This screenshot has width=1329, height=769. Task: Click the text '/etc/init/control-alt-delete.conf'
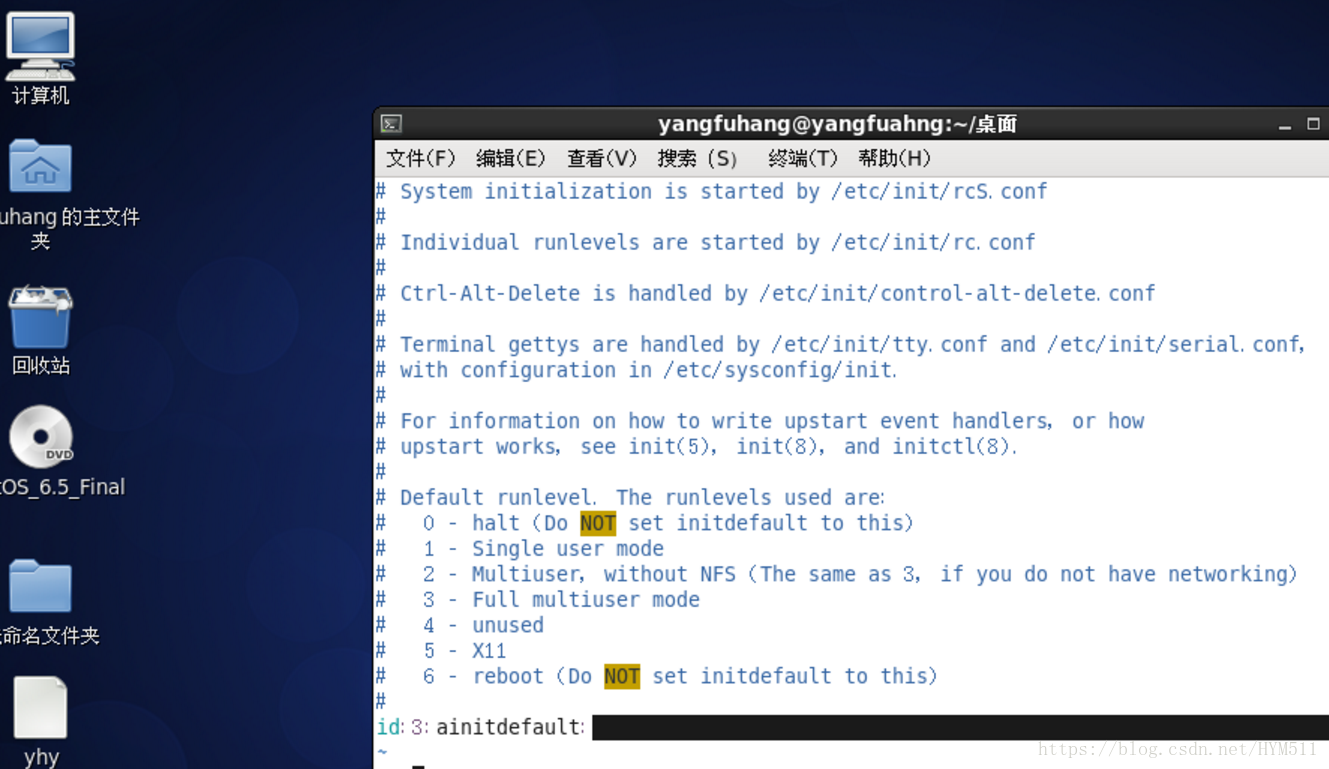pos(957,293)
